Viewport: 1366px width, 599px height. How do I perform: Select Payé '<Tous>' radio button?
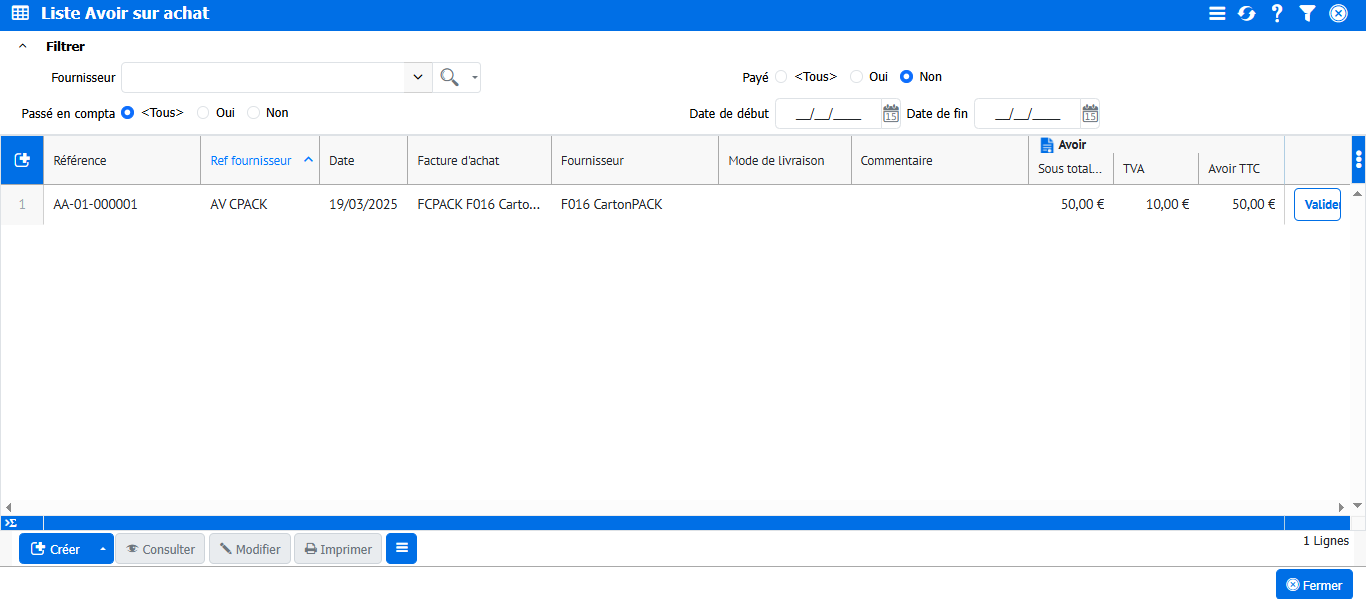[781, 77]
